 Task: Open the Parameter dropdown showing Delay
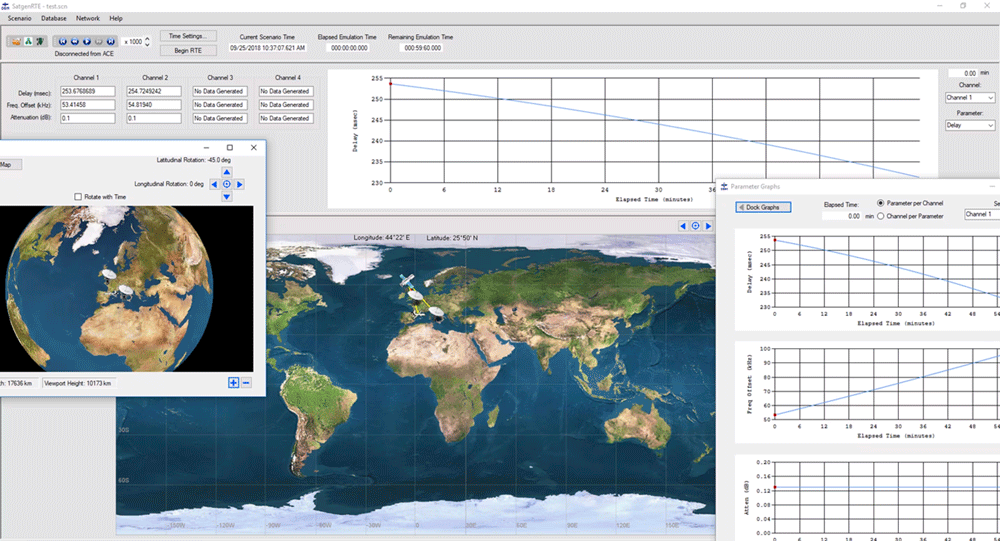coord(970,126)
